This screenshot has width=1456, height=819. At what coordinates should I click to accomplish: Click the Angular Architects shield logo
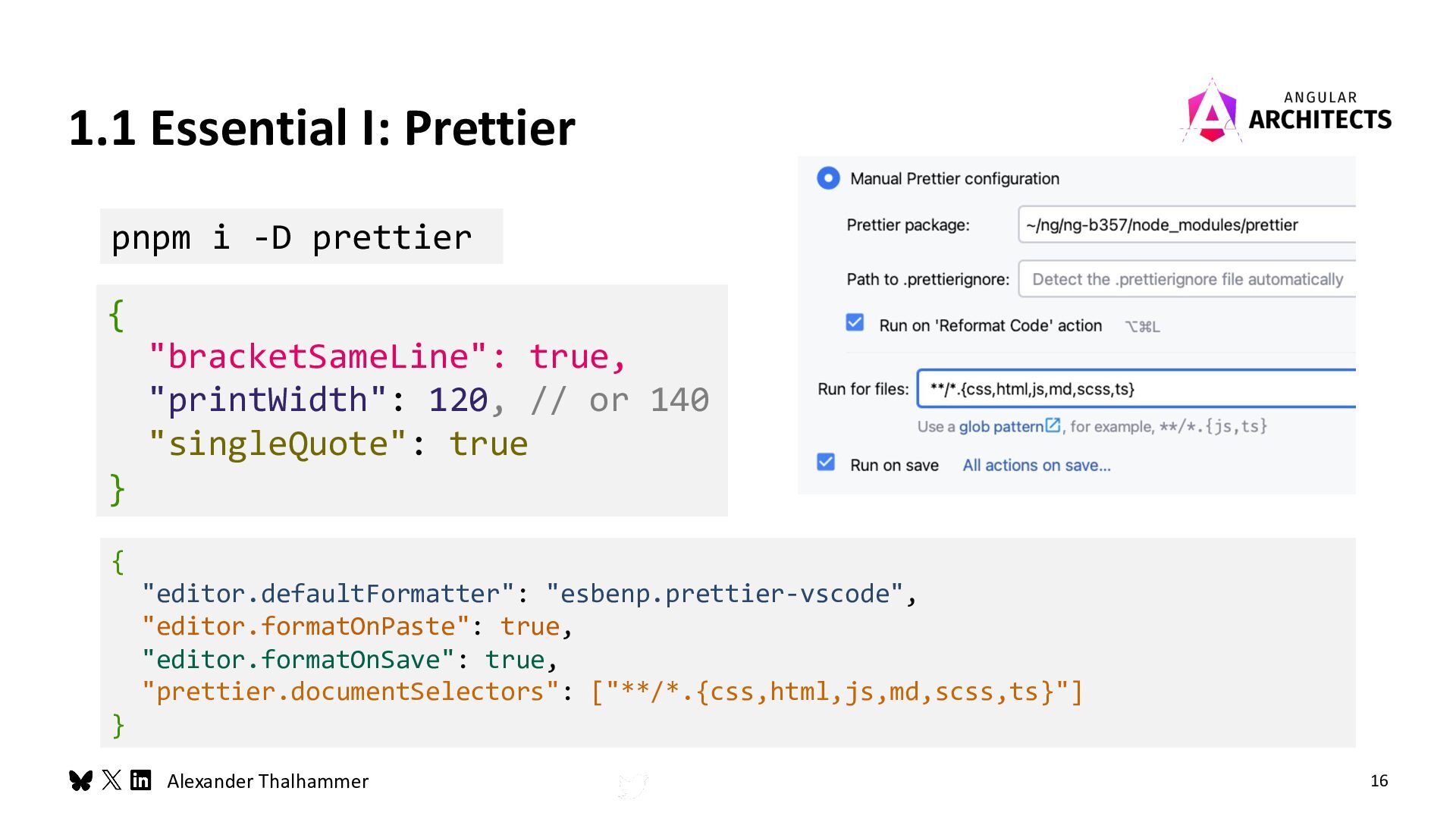click(1212, 111)
